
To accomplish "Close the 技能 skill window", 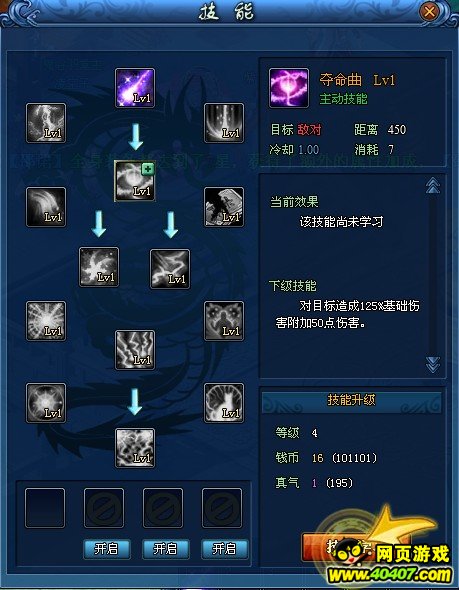I will 429,12.
